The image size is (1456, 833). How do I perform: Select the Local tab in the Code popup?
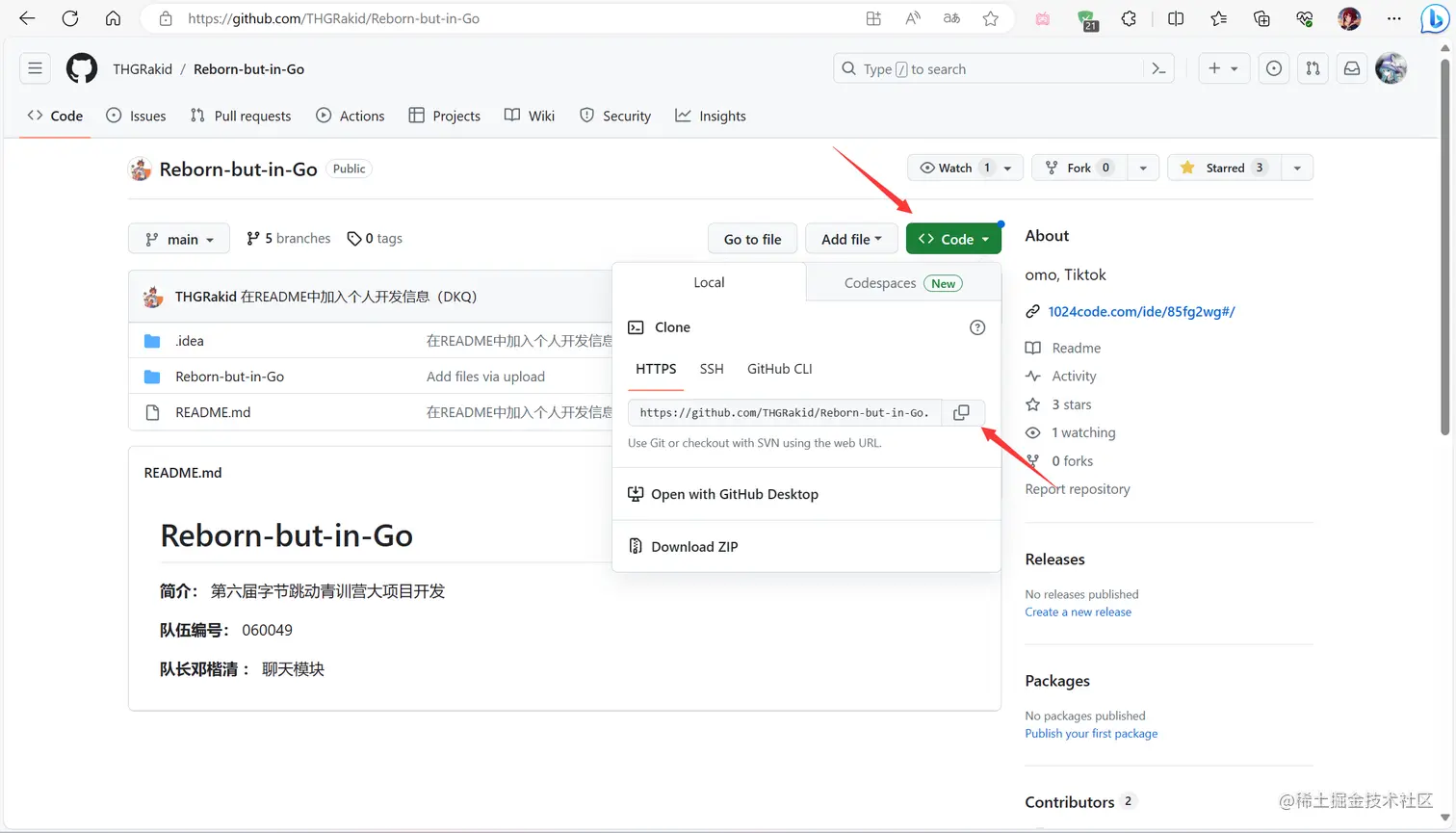[x=709, y=282]
